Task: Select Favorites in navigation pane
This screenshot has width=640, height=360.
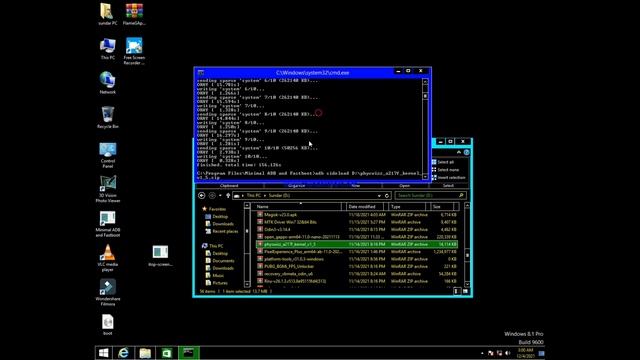Action: click(x=213, y=209)
